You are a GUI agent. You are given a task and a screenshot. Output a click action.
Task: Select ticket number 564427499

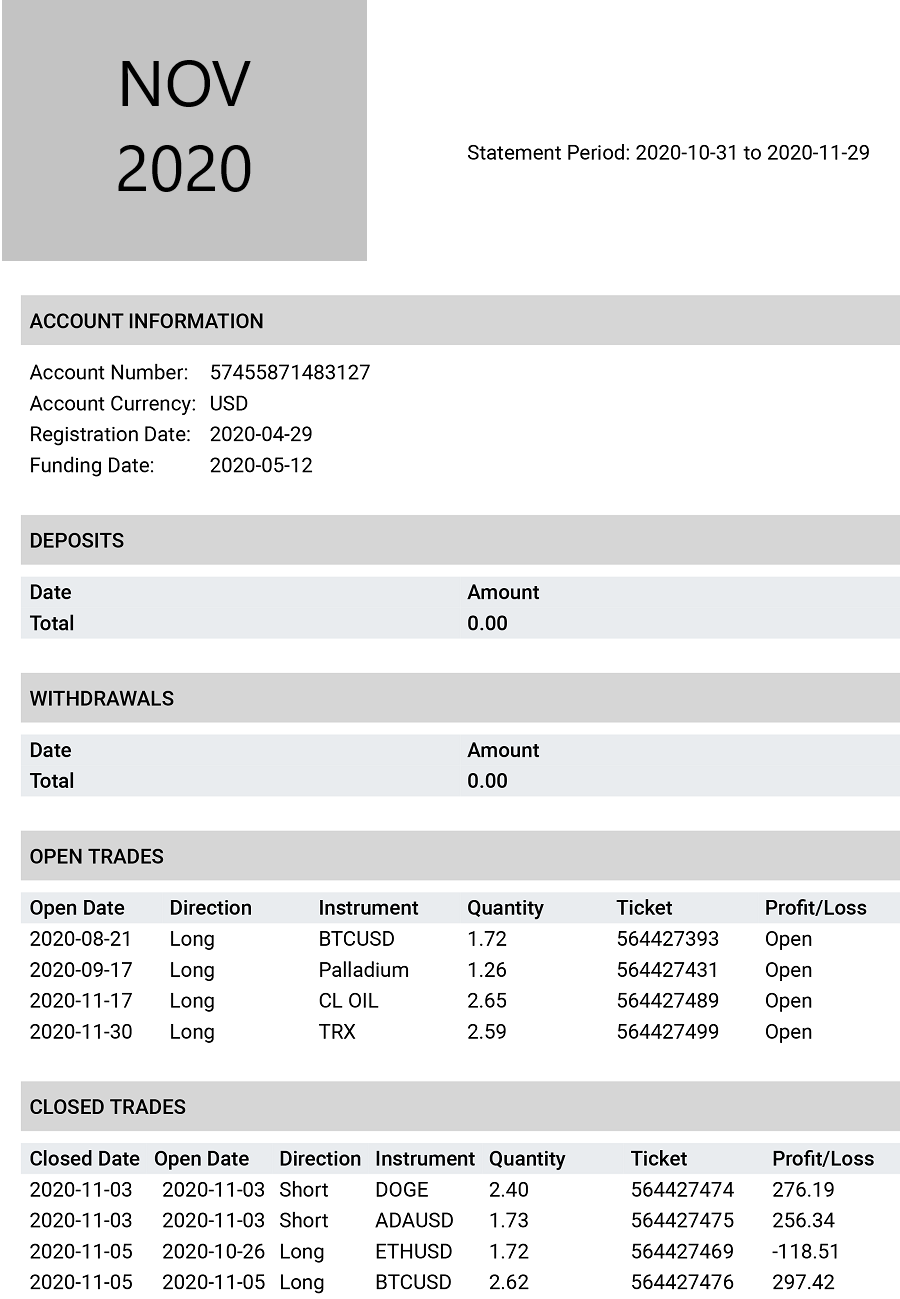click(x=668, y=1032)
